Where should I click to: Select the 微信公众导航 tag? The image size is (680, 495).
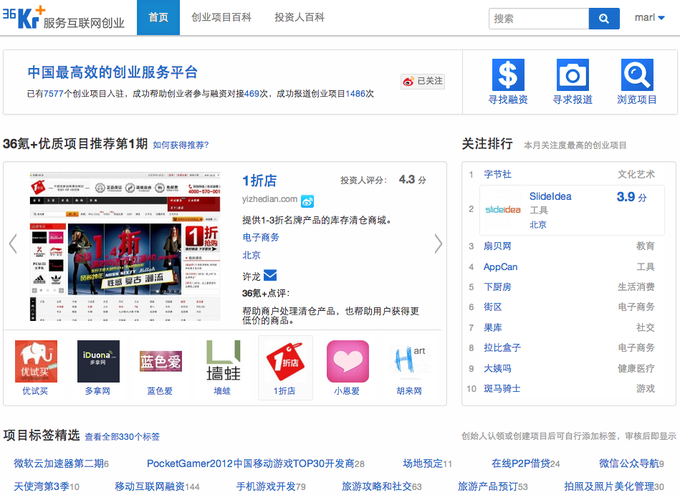(x=631, y=464)
